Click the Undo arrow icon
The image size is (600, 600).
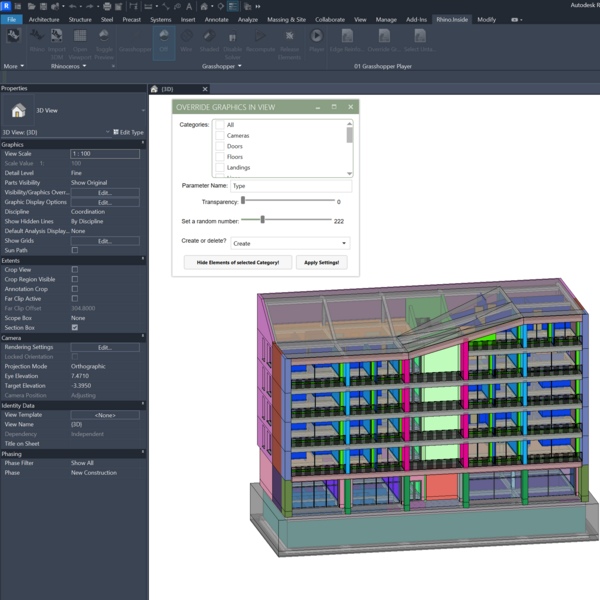[x=72, y=6]
